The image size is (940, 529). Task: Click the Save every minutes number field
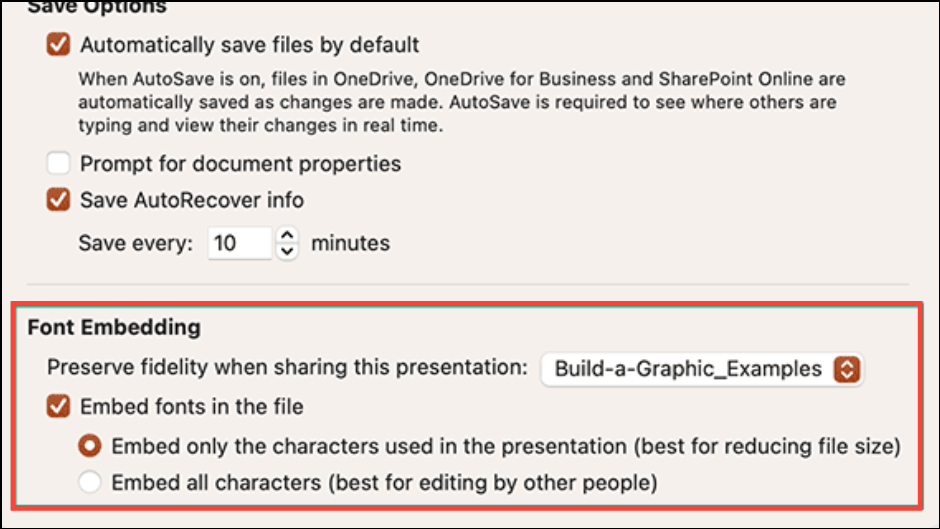pos(239,243)
